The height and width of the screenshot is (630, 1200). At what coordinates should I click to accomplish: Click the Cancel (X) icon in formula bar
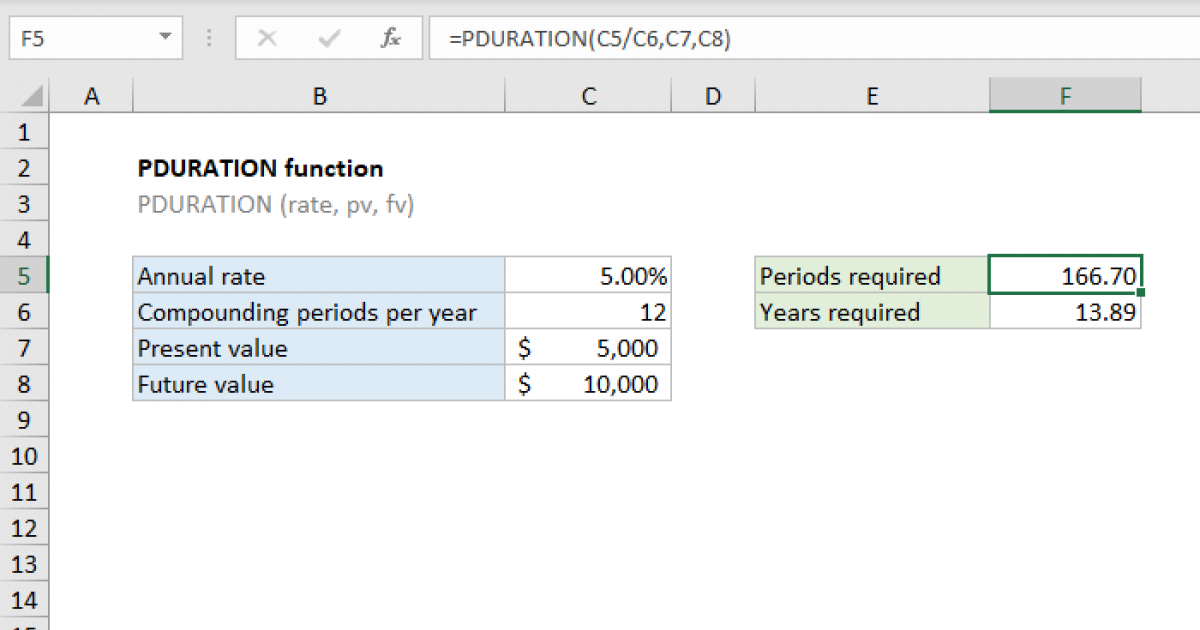point(267,39)
